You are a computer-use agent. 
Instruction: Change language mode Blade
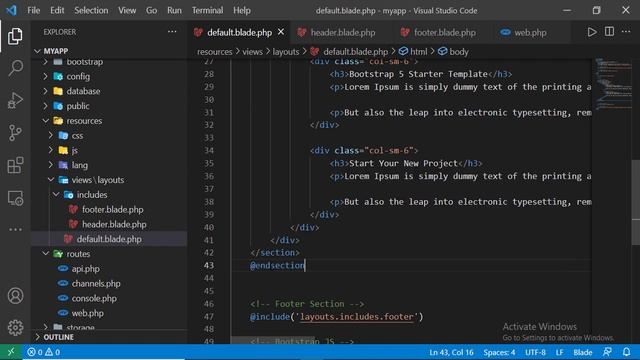coord(582,352)
